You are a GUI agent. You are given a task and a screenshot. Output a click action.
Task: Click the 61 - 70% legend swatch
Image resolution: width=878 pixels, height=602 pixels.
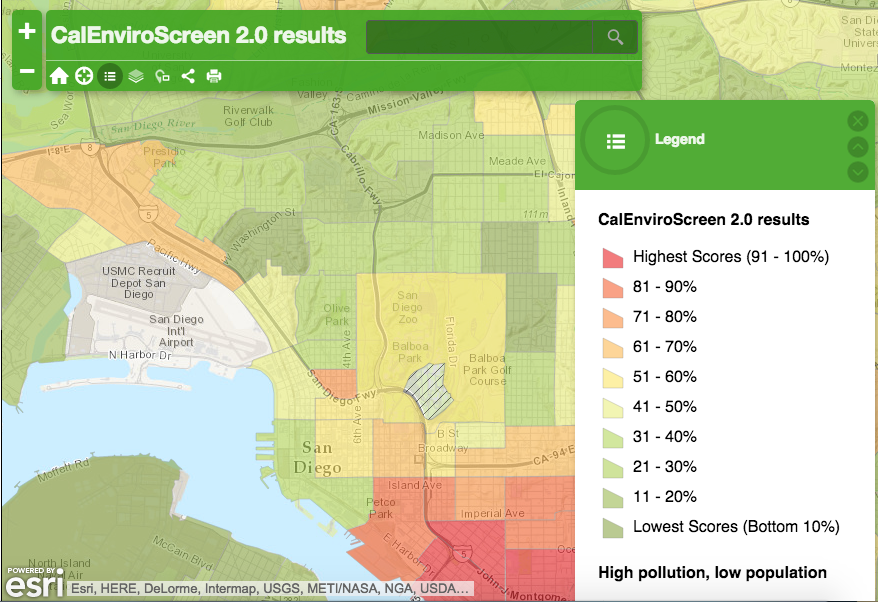(613, 348)
